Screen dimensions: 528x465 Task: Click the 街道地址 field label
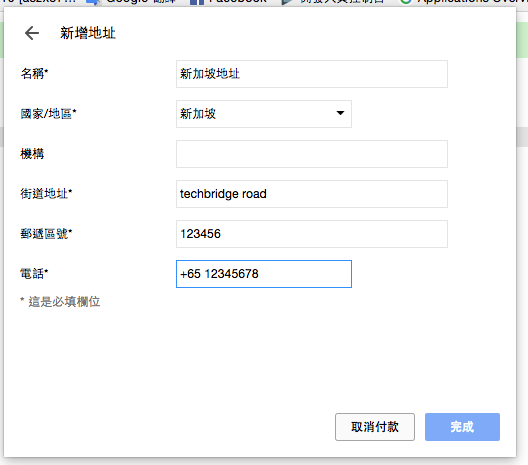click(46, 194)
